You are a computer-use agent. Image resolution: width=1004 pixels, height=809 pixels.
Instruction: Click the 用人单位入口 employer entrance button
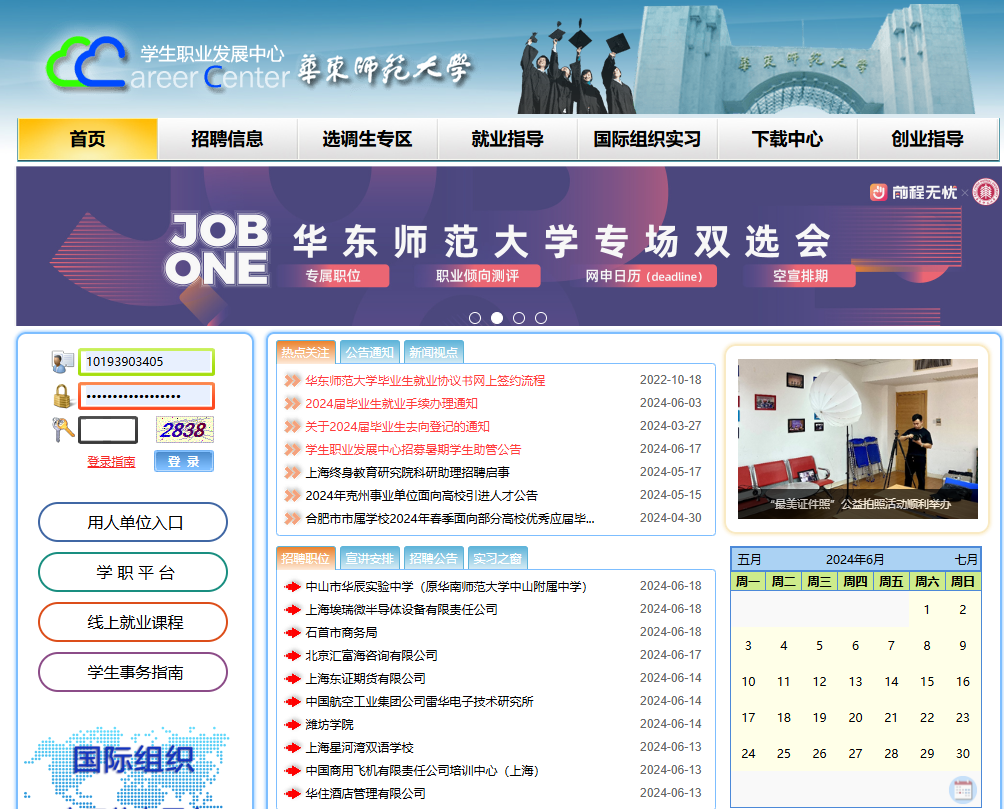133,522
